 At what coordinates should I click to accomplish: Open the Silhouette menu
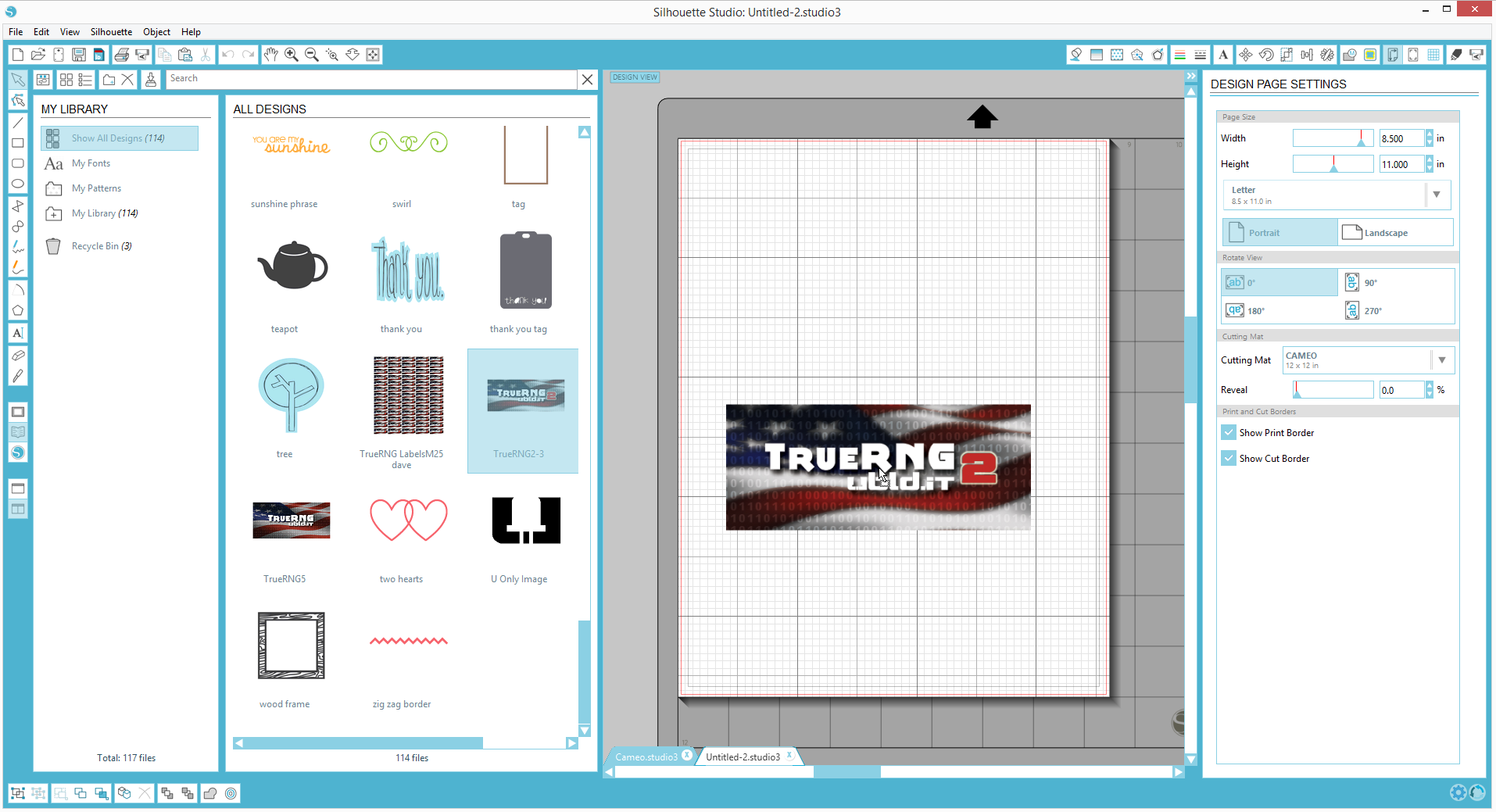point(111,32)
